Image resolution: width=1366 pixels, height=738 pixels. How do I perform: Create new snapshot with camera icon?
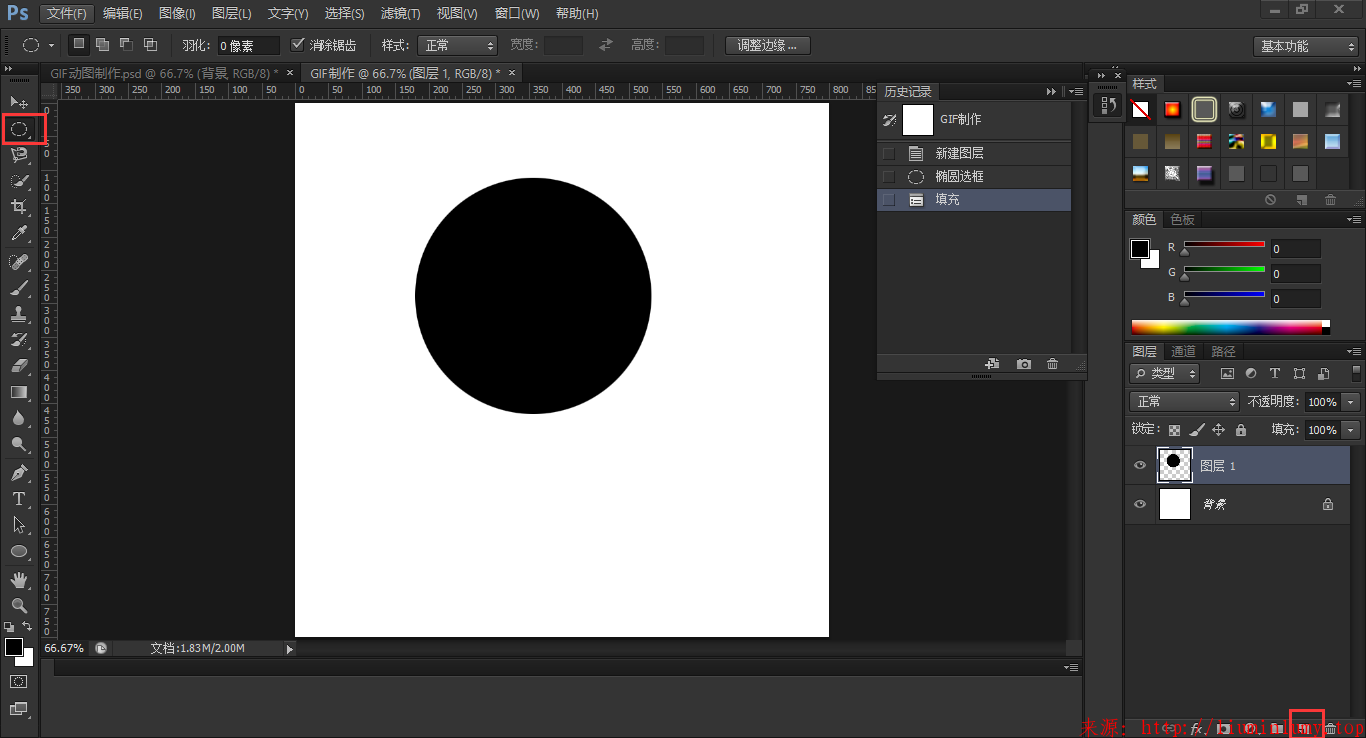tap(1024, 364)
